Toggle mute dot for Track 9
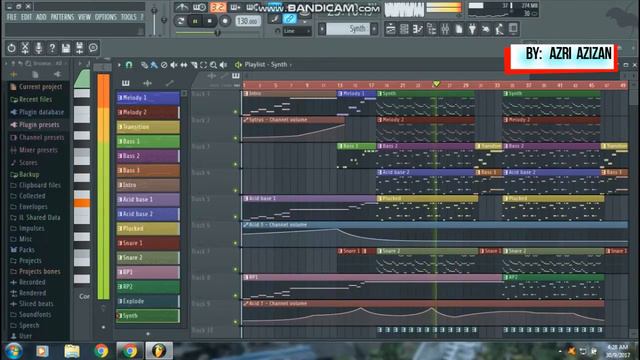Image resolution: width=640 pixels, height=360 pixels. pyautogui.click(x=236, y=322)
